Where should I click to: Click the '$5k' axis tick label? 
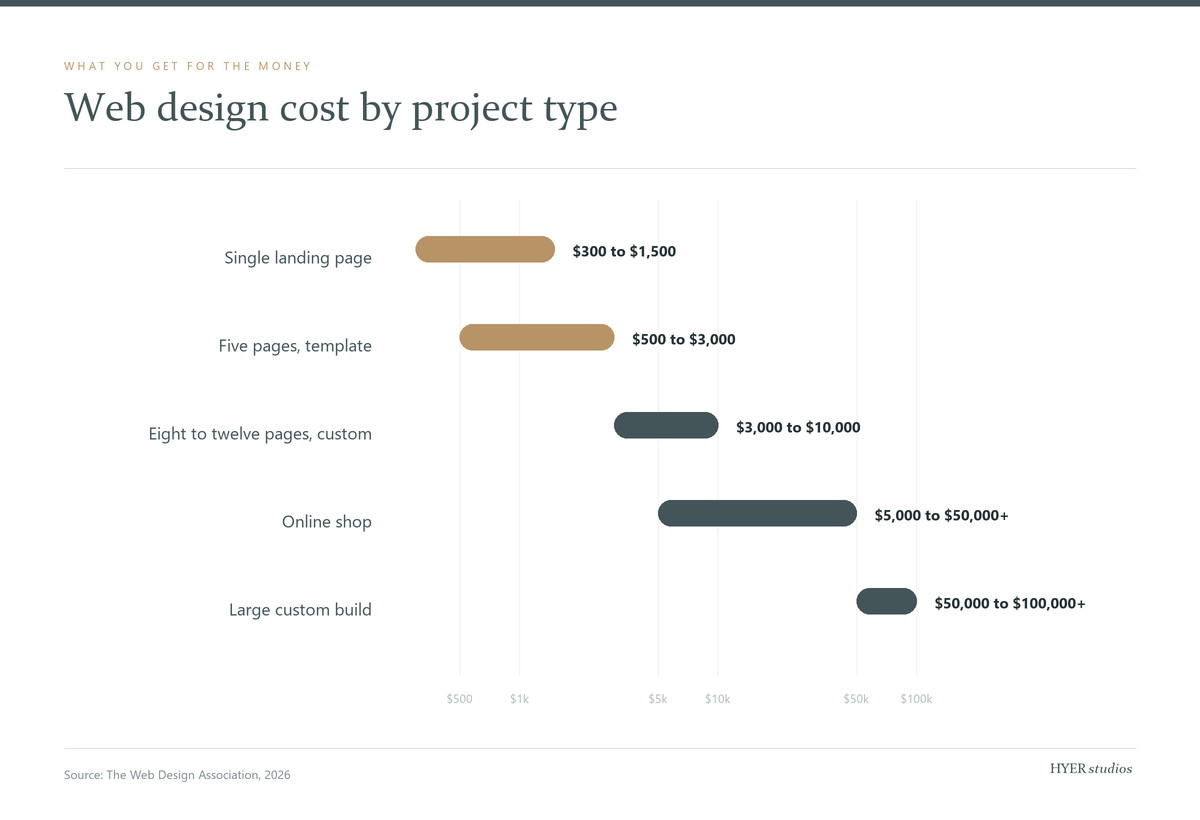pyautogui.click(x=658, y=699)
